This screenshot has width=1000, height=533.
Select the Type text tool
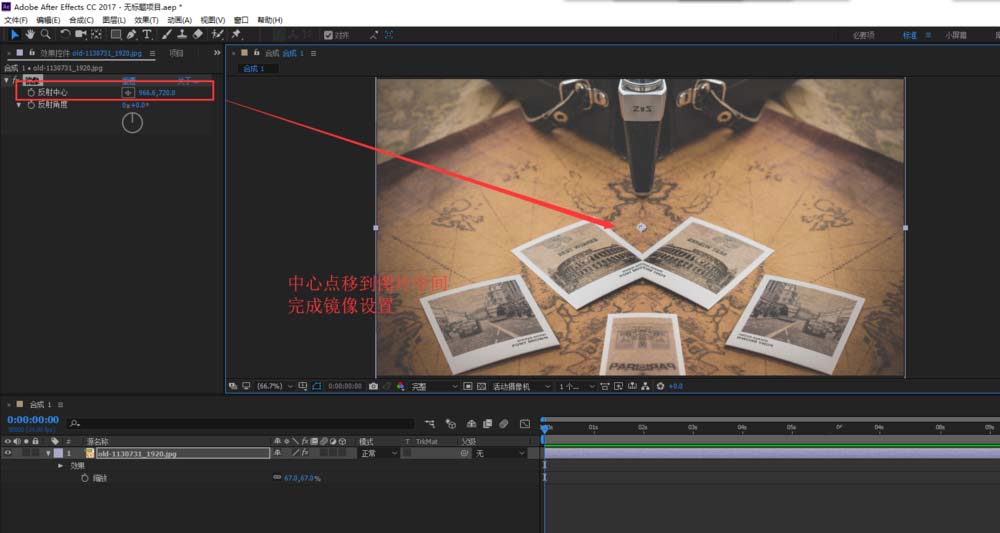coord(147,34)
